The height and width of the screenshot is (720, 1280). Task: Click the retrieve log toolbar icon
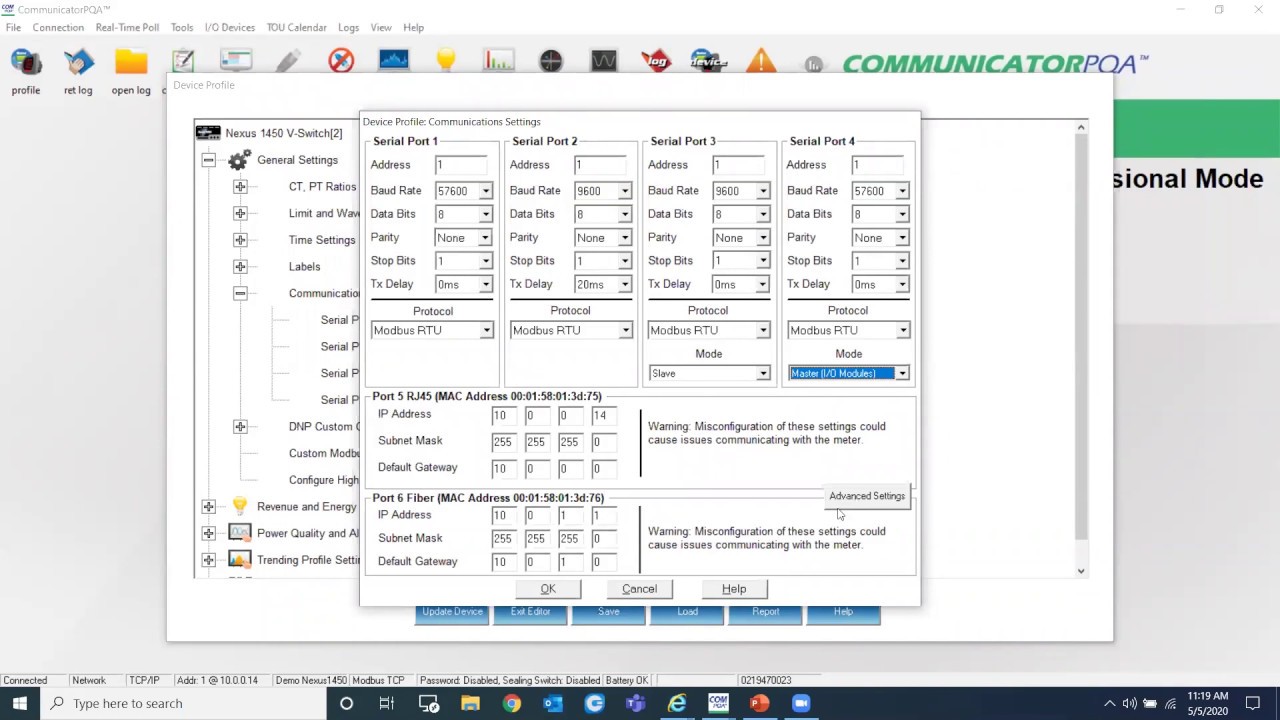click(x=78, y=63)
